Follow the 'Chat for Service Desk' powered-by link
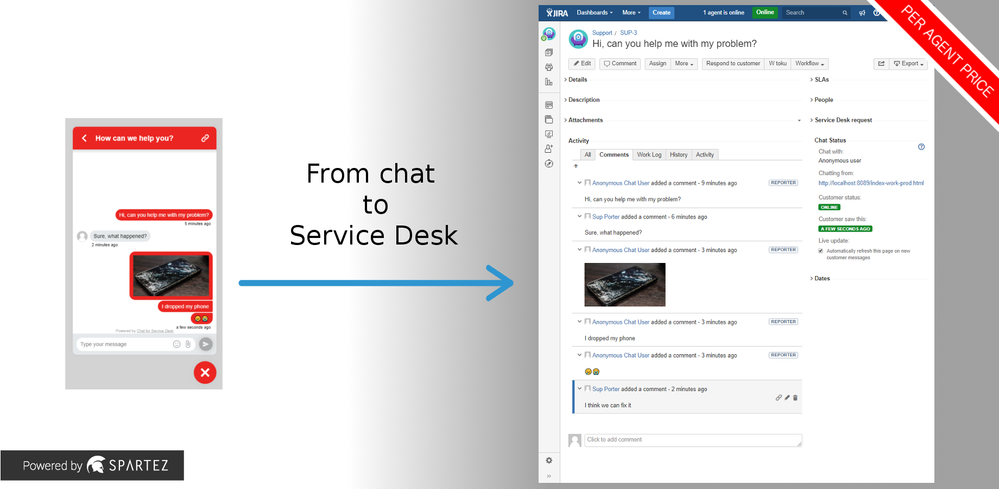This screenshot has height=489, width=999. (155, 331)
